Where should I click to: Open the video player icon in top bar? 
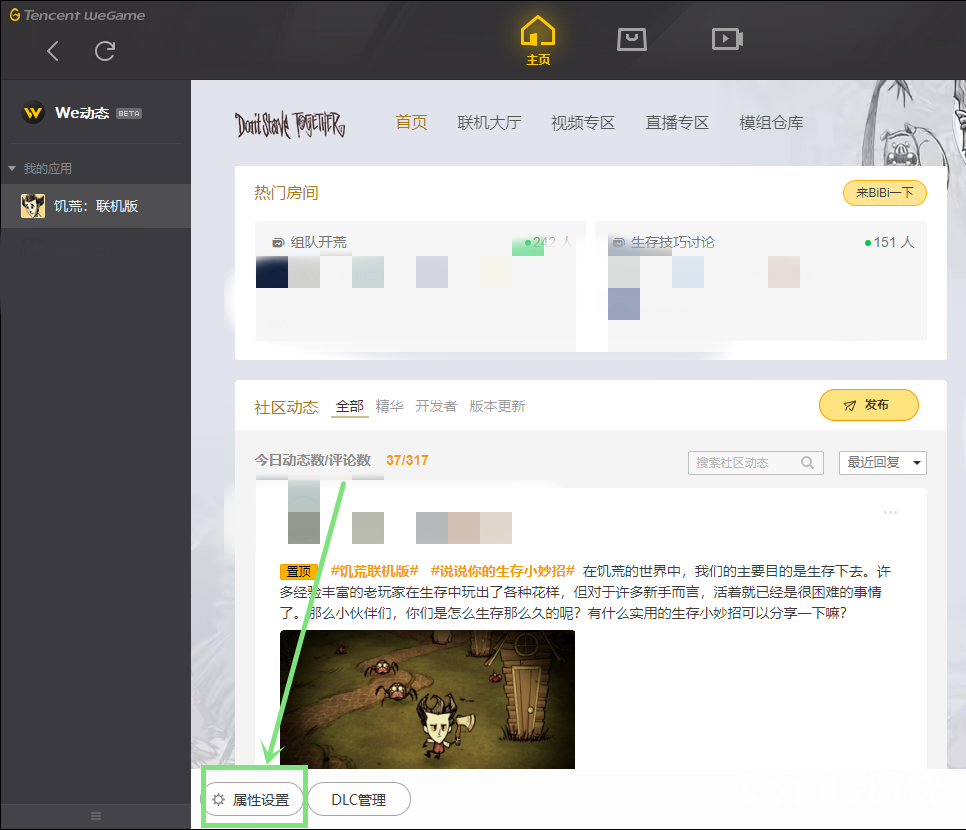coord(727,38)
